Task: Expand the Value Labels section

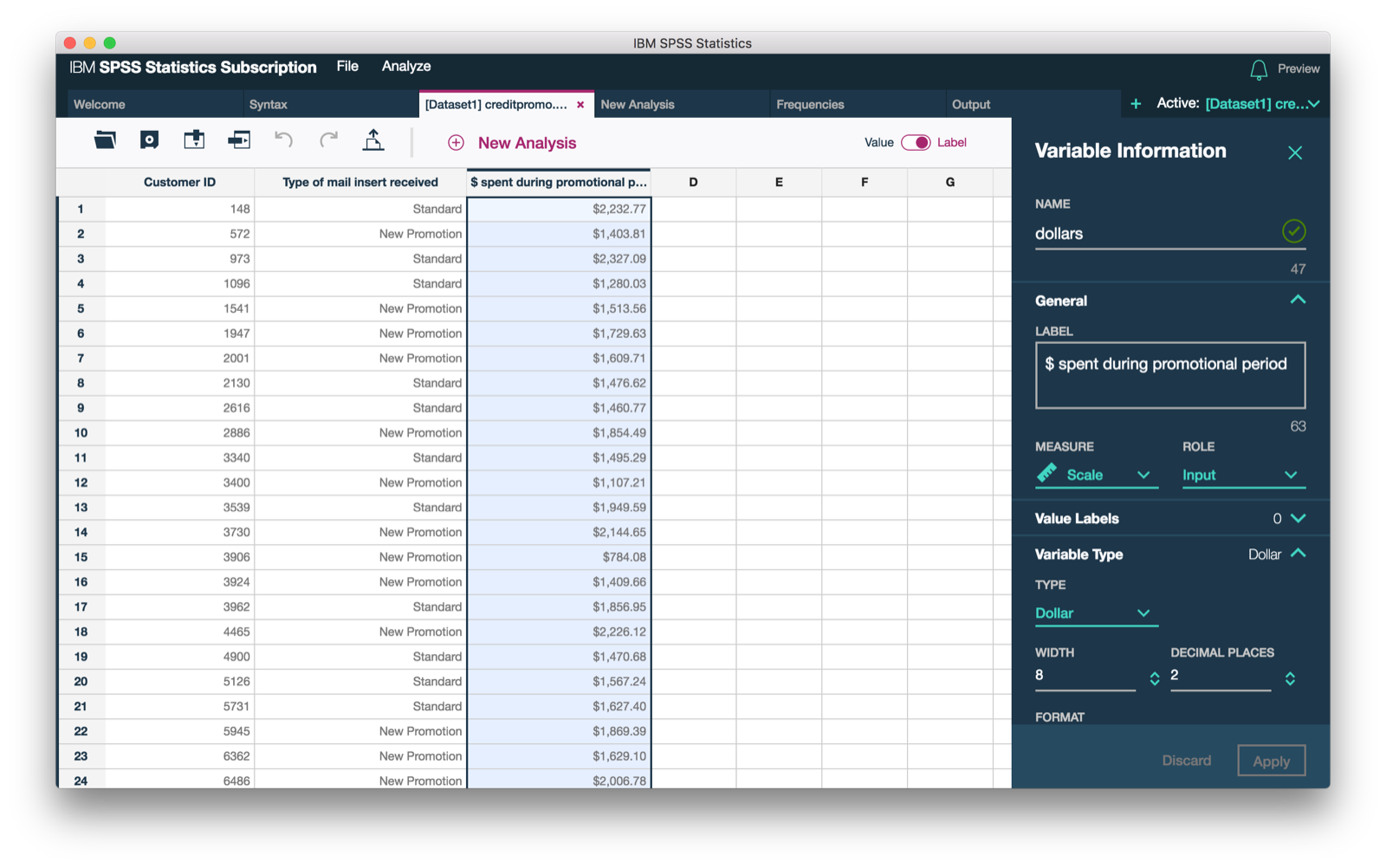Action: (x=1298, y=518)
